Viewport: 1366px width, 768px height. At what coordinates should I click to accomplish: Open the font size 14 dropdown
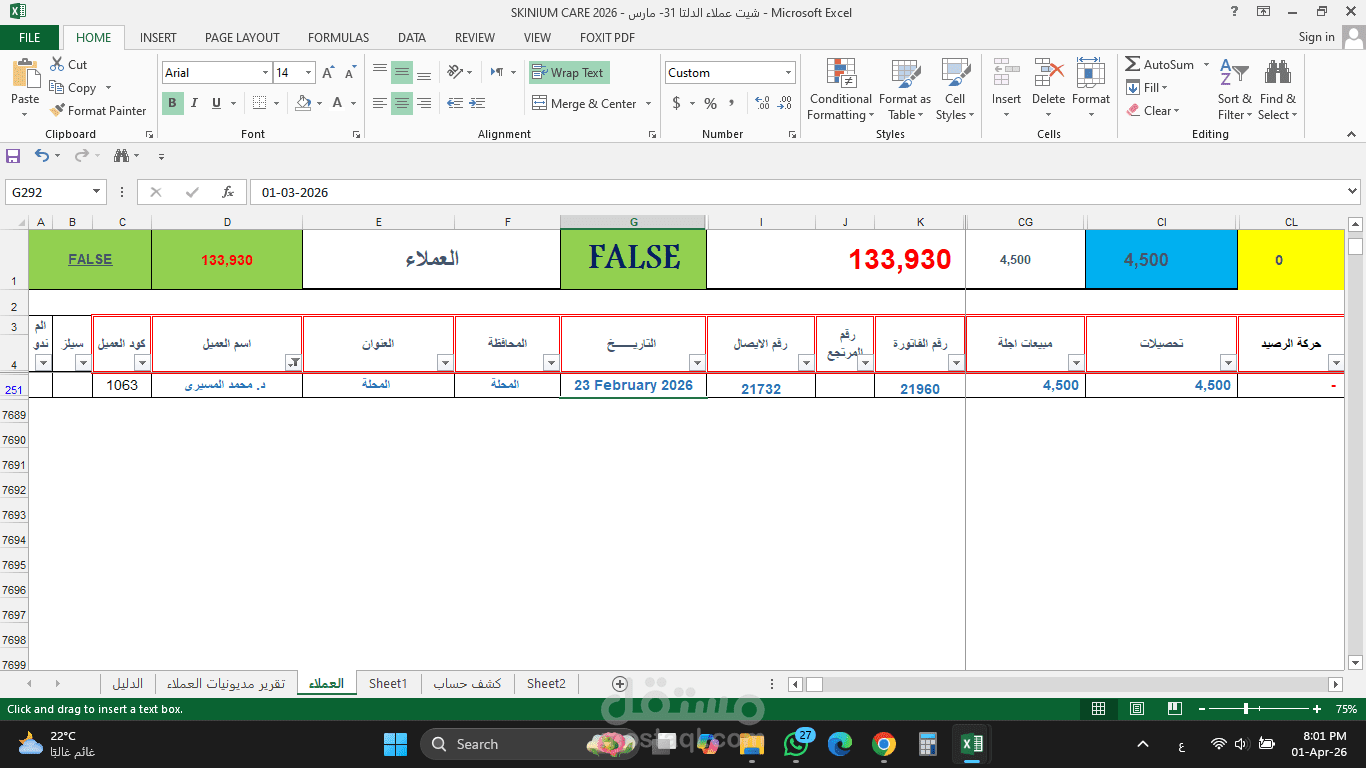click(x=308, y=73)
